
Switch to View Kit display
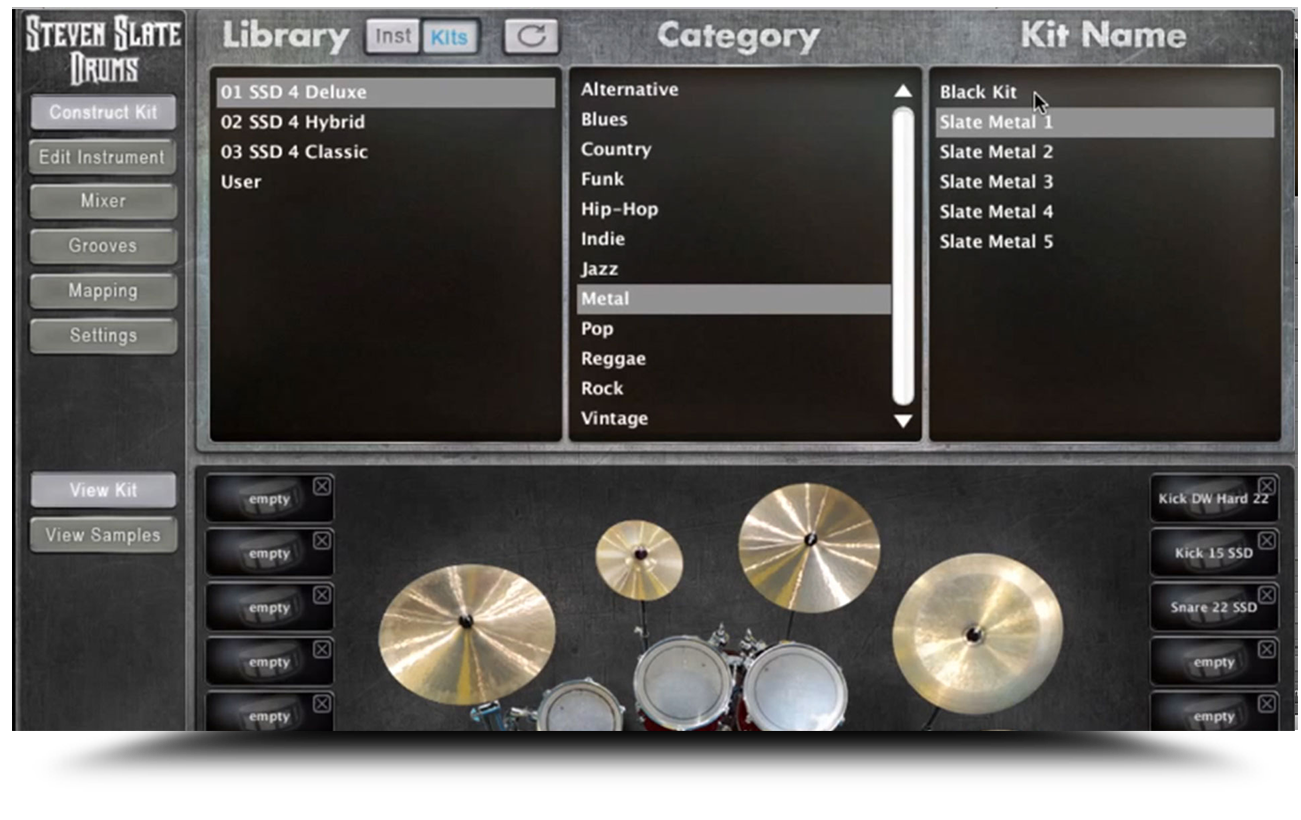pos(103,490)
